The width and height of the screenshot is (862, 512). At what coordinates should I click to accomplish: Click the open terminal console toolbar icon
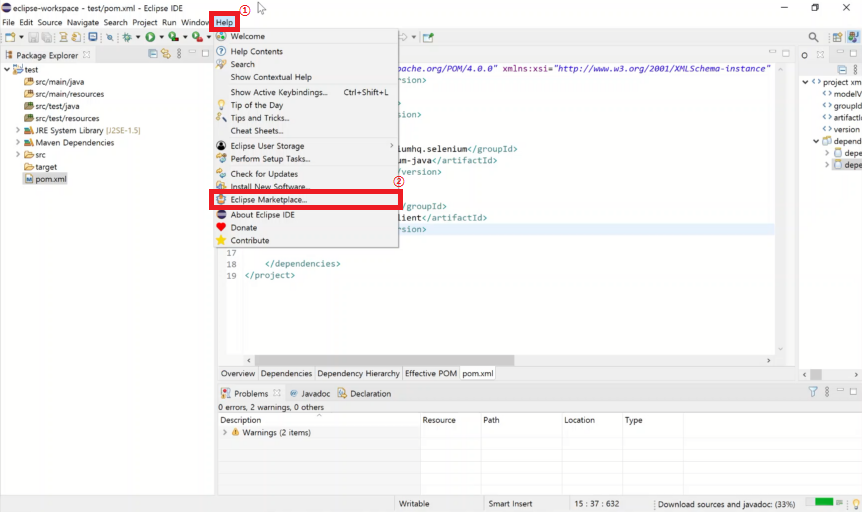pos(93,37)
